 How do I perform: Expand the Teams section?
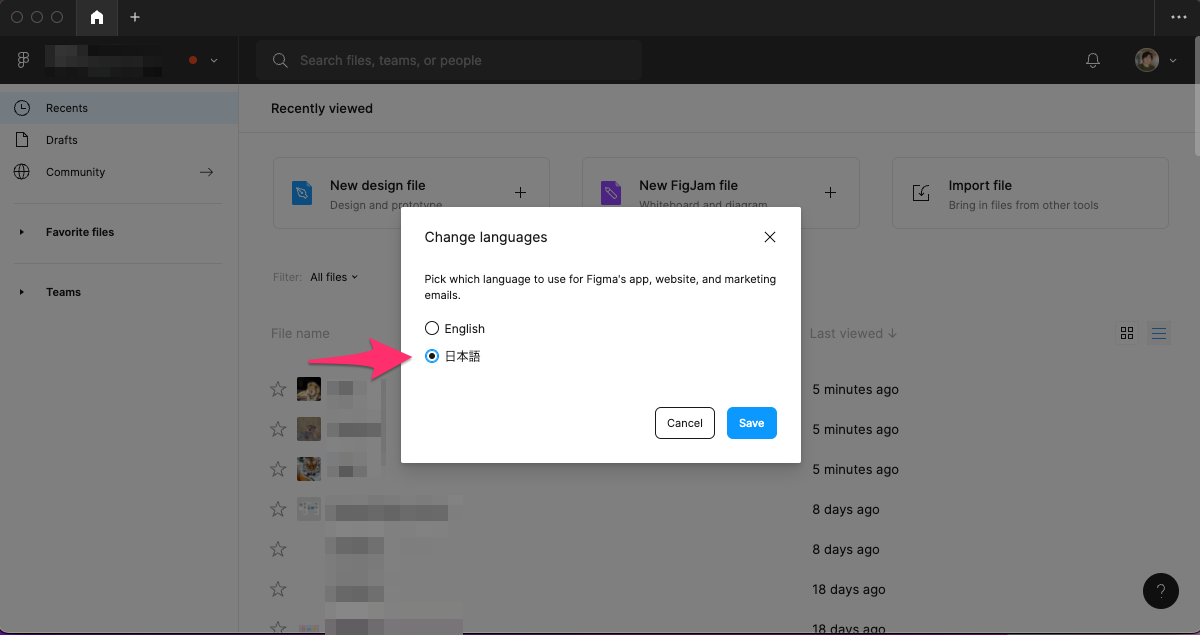click(x=22, y=292)
